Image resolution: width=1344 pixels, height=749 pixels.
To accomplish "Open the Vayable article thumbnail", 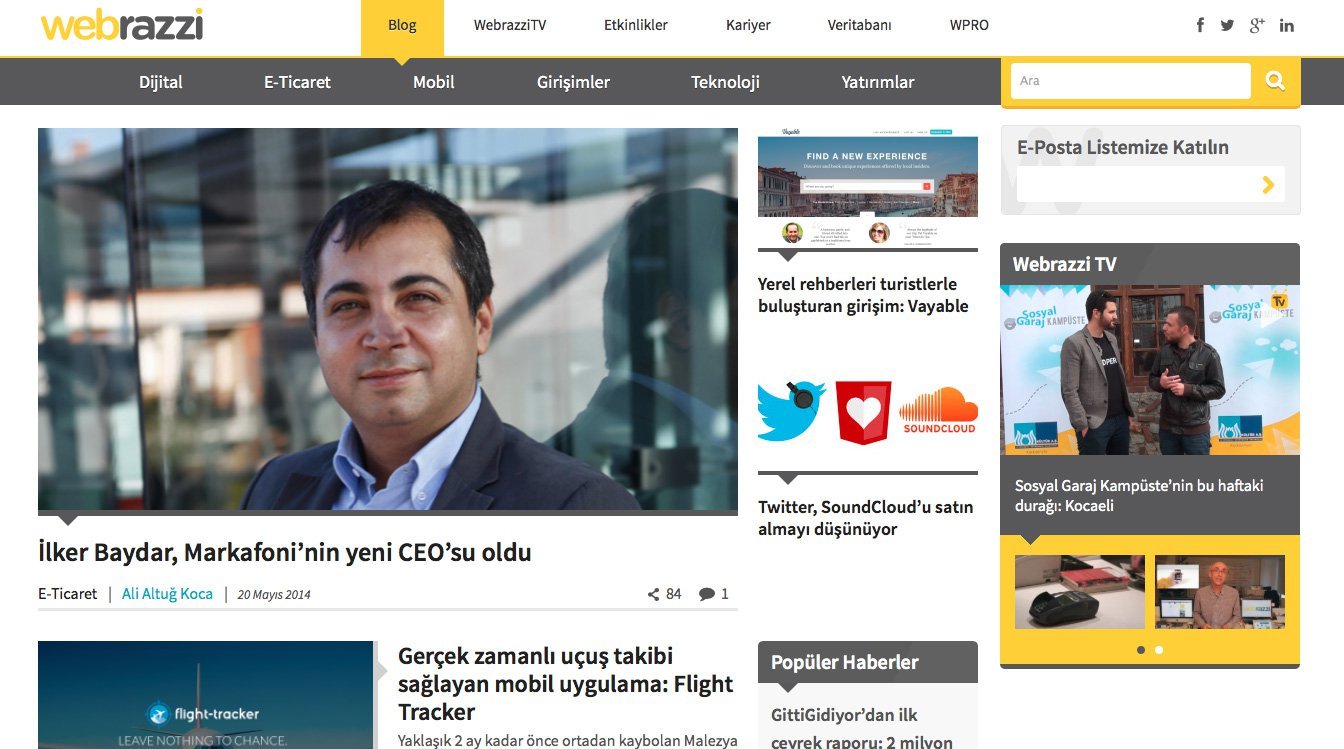I will (868, 188).
